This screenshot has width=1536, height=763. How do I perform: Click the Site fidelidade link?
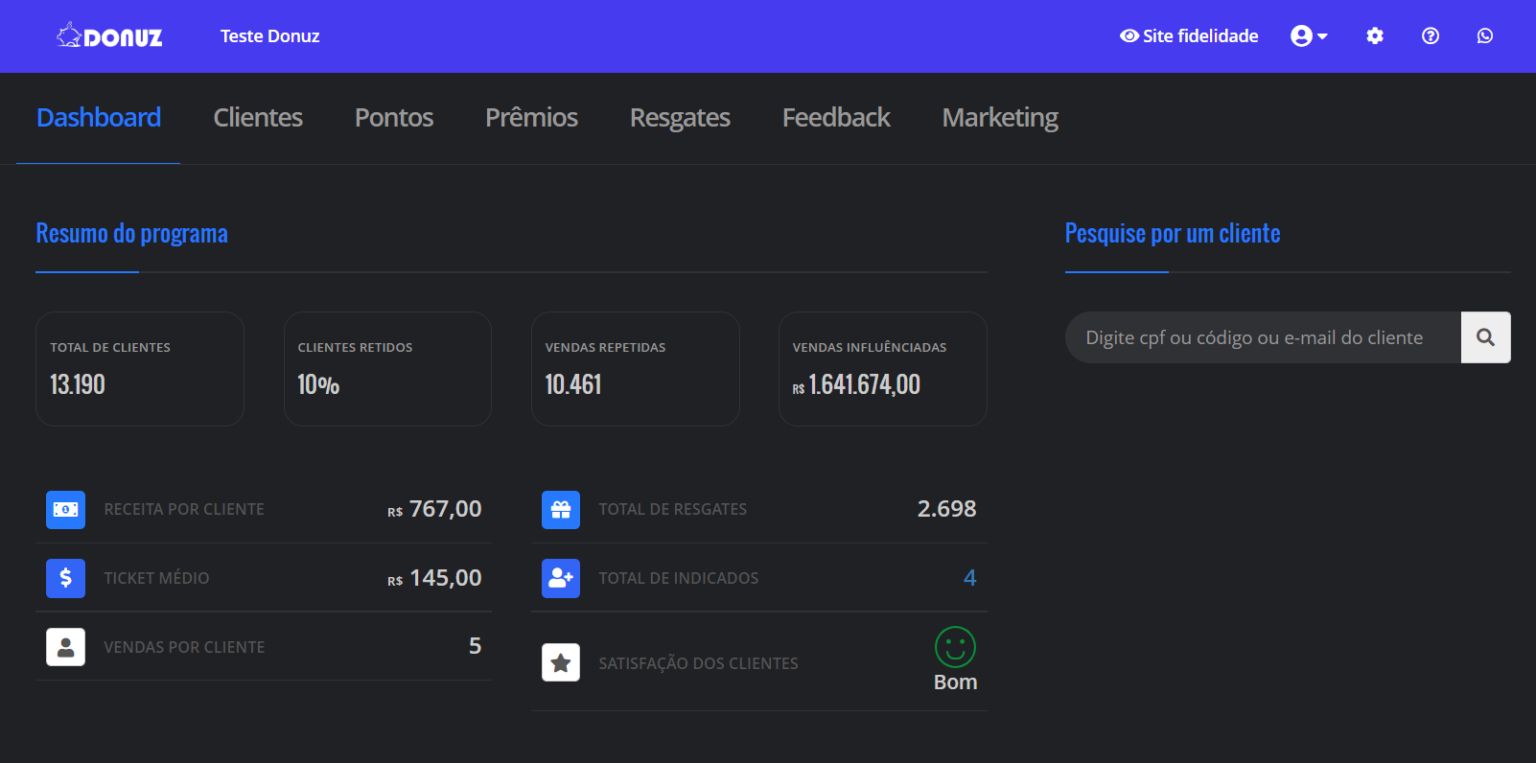coord(1200,35)
